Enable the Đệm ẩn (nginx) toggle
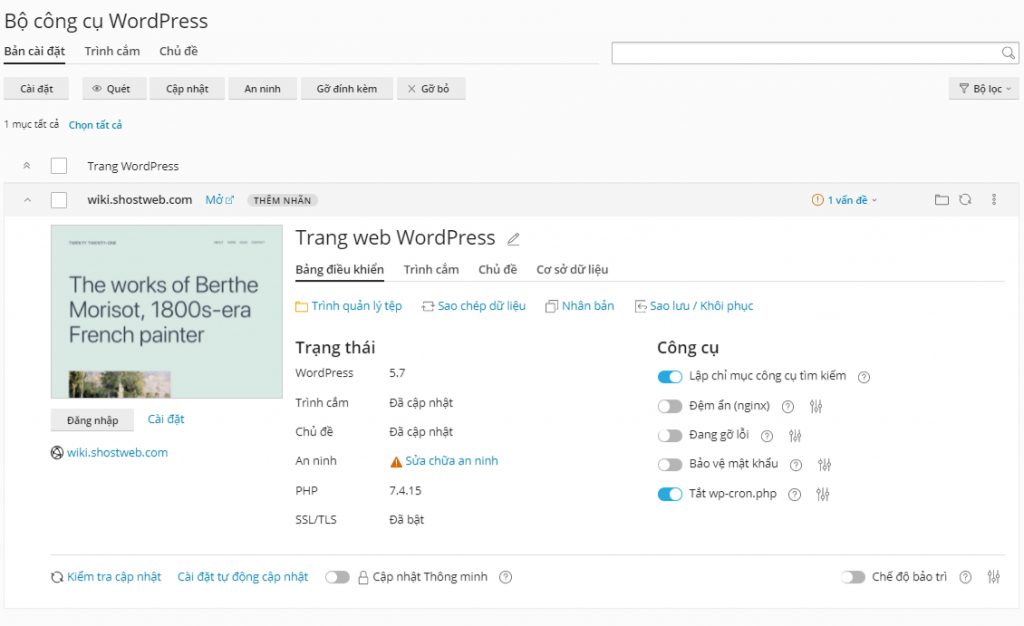 (670, 406)
